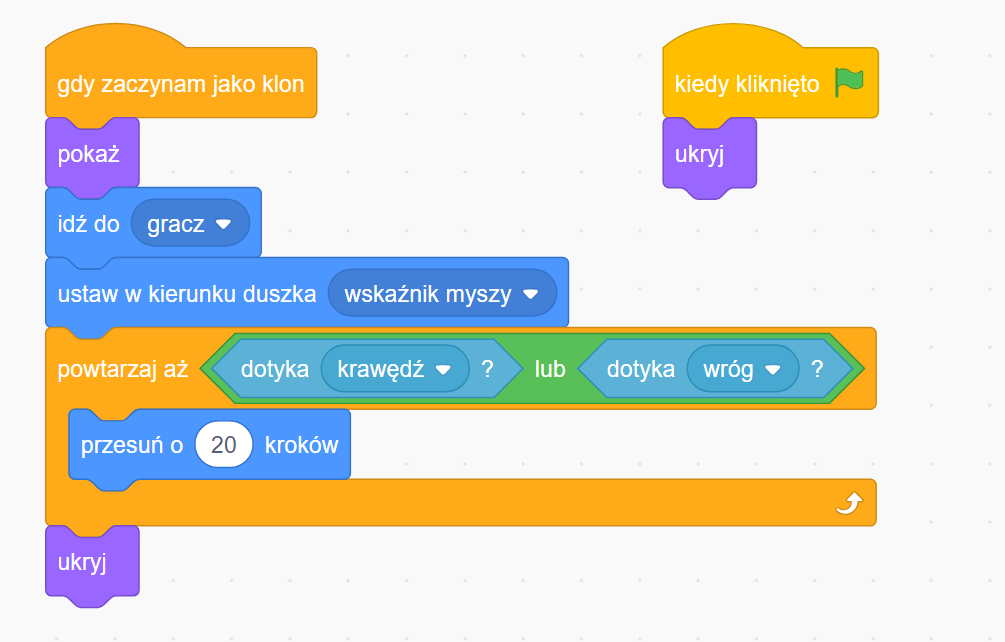The image size is (1005, 642).
Task: Open the "gracz" dropdown in go-to block
Action: (223, 224)
